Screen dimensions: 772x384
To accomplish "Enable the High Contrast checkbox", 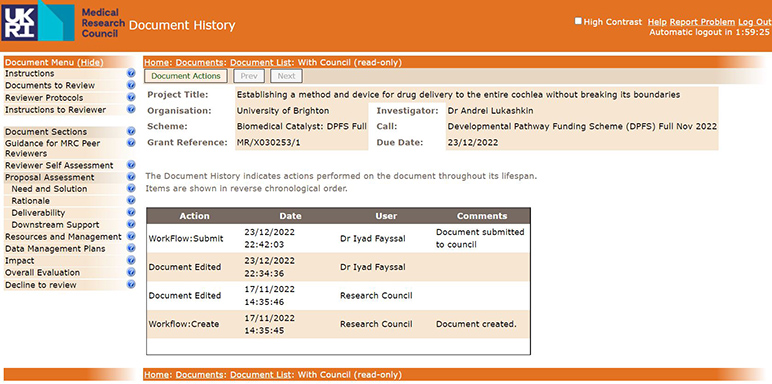I will 578,21.
